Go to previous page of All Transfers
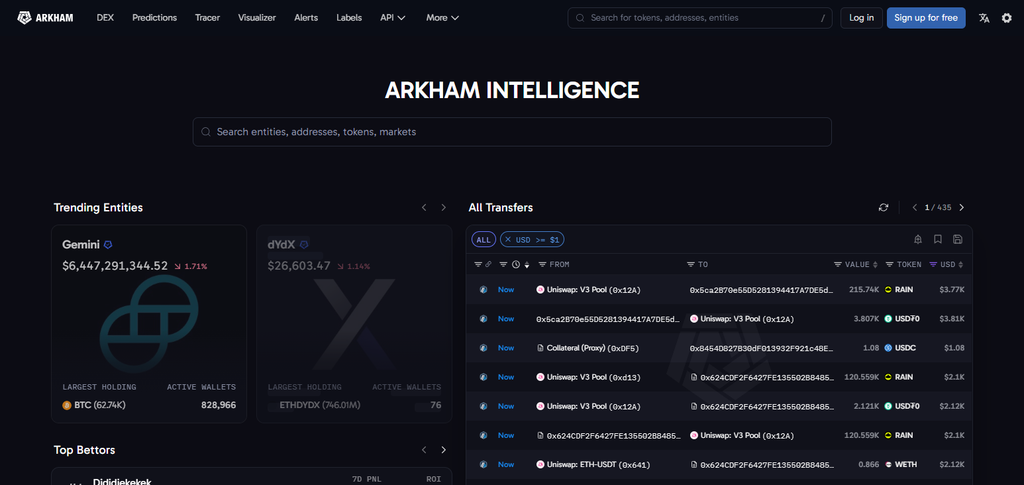The width and height of the screenshot is (1024, 485). 915,208
